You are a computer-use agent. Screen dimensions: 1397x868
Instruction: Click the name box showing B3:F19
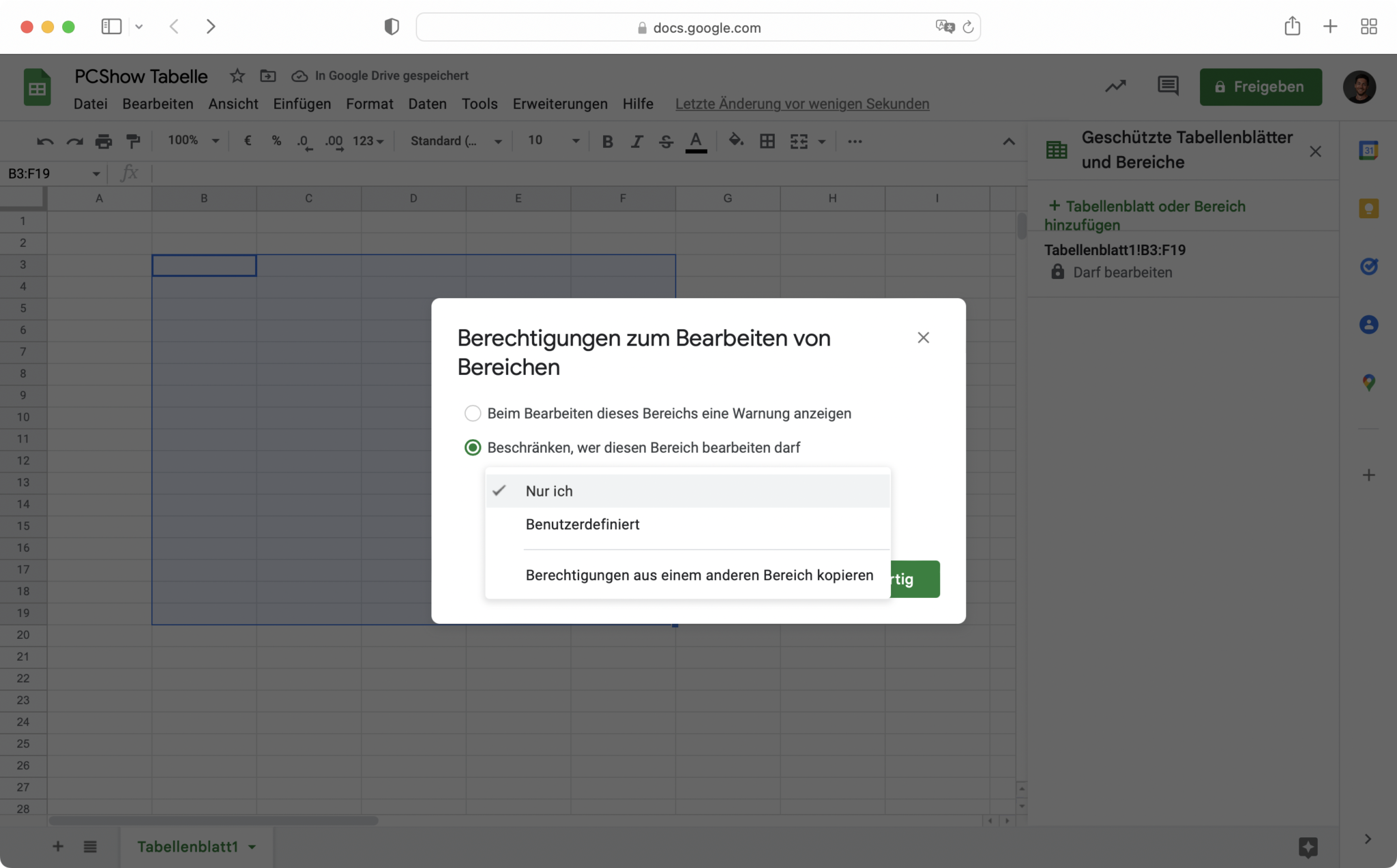pos(48,173)
